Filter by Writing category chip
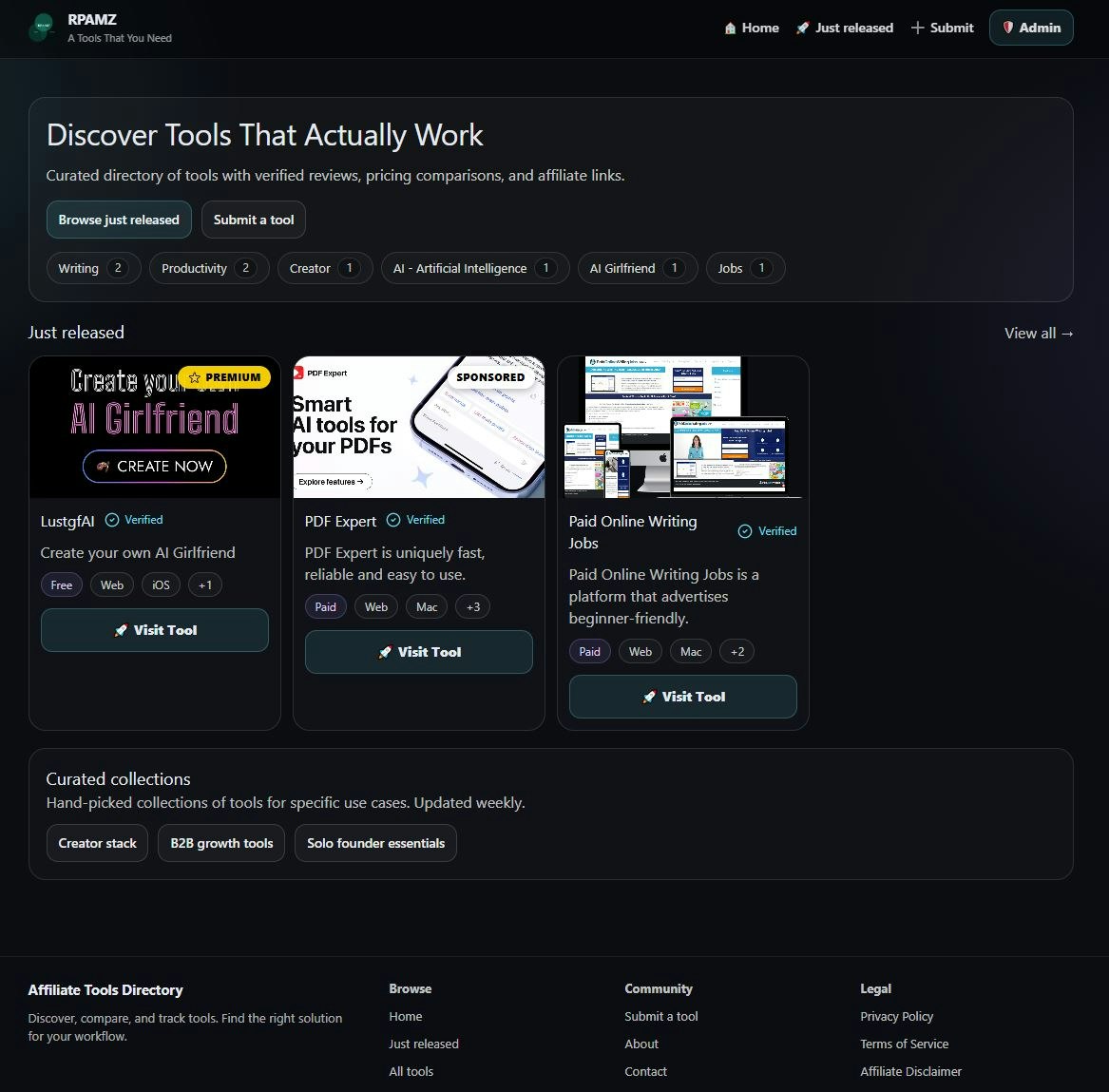The height and width of the screenshot is (1092, 1109). [93, 268]
